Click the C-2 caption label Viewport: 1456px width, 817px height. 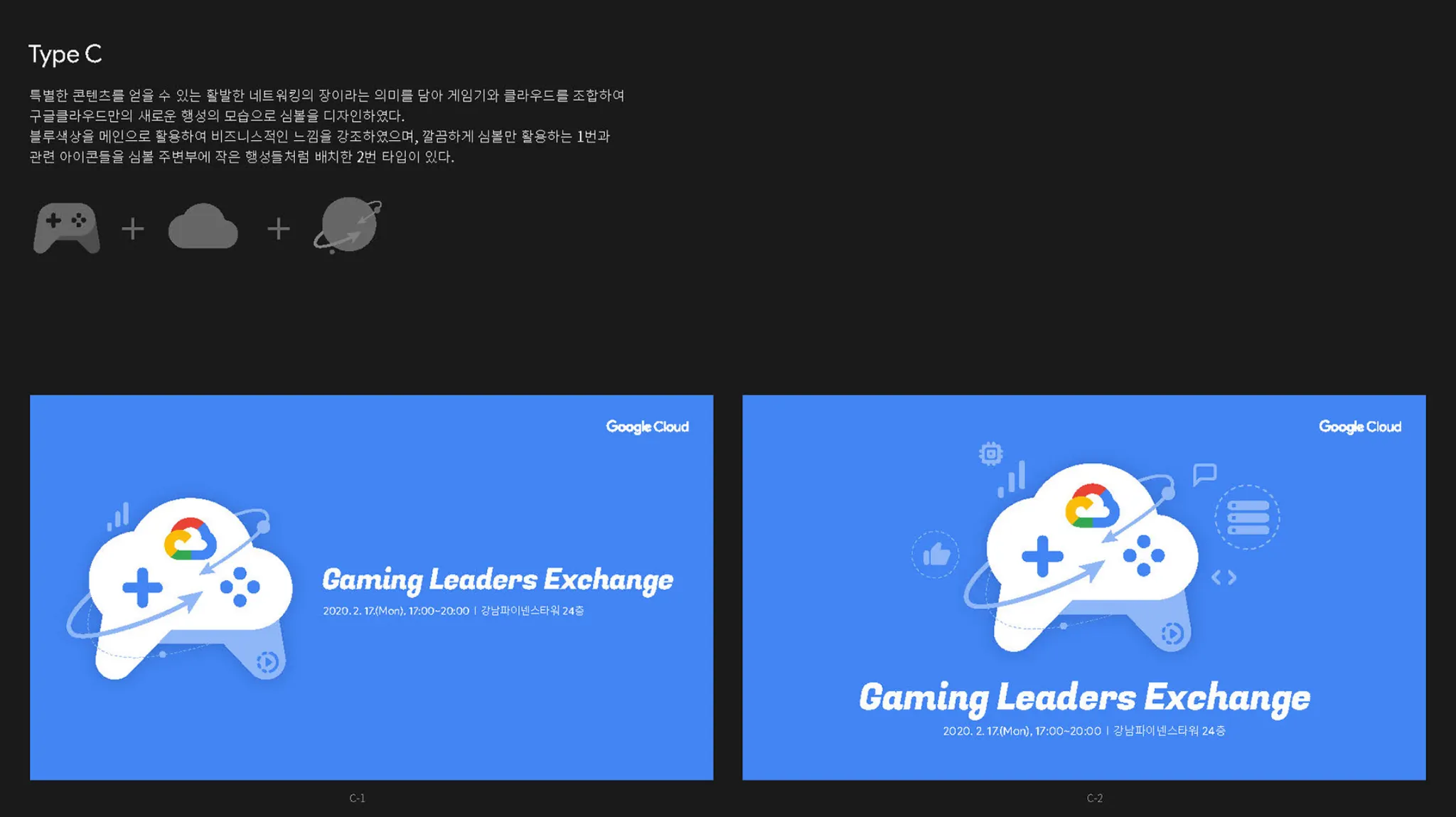pyautogui.click(x=1094, y=799)
